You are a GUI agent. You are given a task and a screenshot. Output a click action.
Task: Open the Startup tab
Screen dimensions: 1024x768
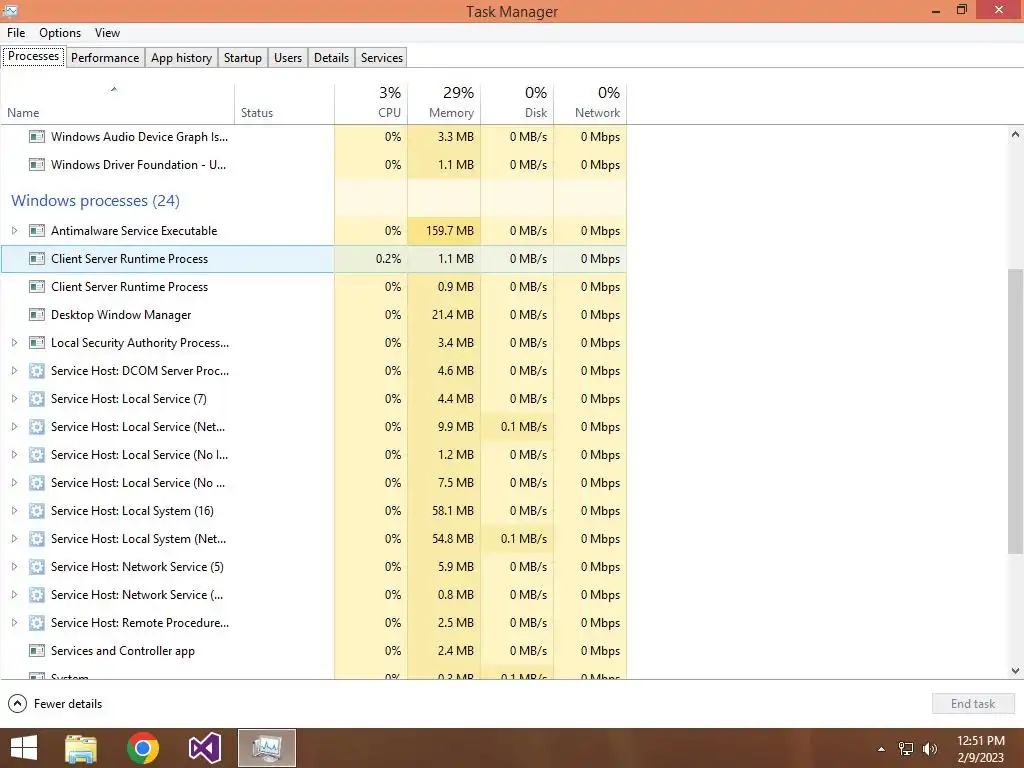point(243,57)
